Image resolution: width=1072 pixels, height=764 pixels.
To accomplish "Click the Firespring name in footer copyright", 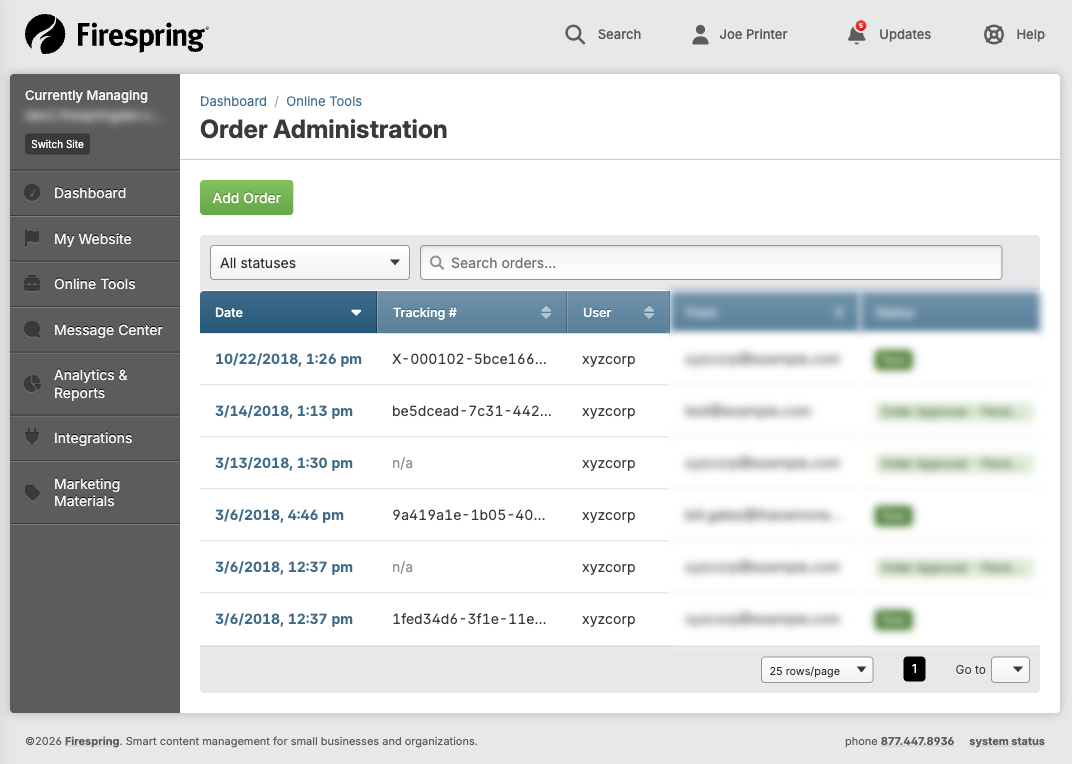I will pyautogui.click(x=92, y=741).
